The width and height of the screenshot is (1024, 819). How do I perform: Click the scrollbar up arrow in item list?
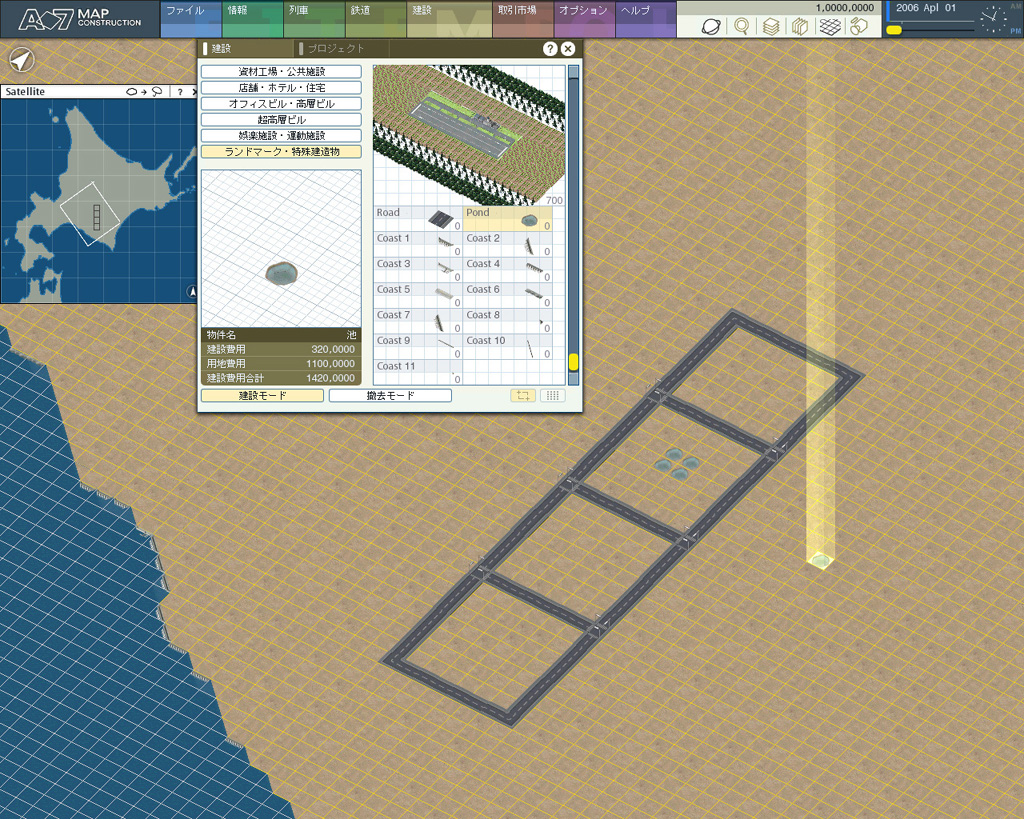[573, 71]
